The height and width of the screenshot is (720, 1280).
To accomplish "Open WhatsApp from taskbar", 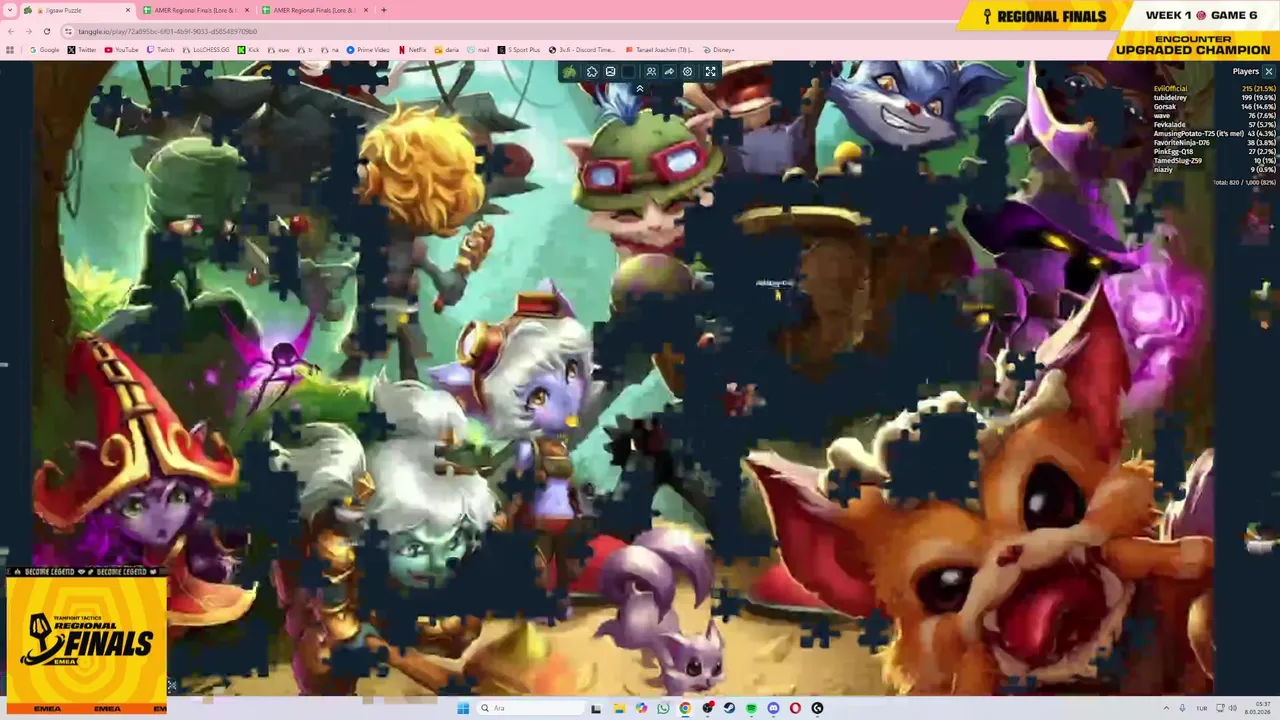I will pos(663,708).
